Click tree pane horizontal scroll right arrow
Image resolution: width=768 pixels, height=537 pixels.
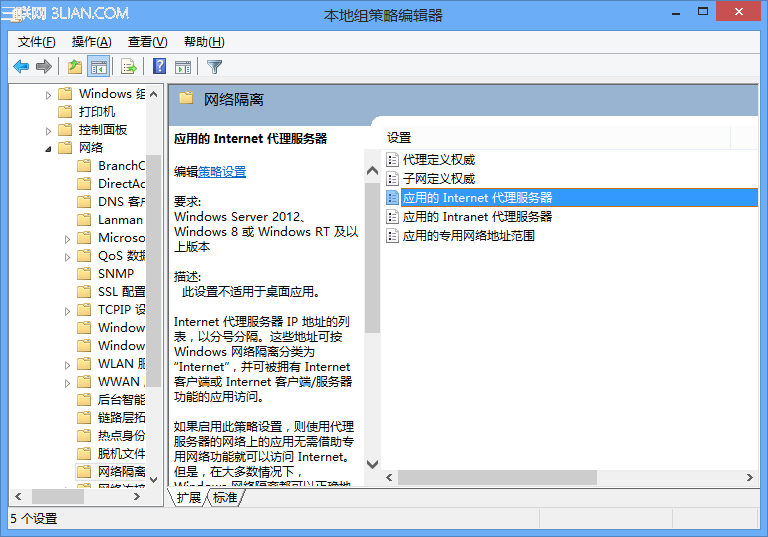click(137, 496)
